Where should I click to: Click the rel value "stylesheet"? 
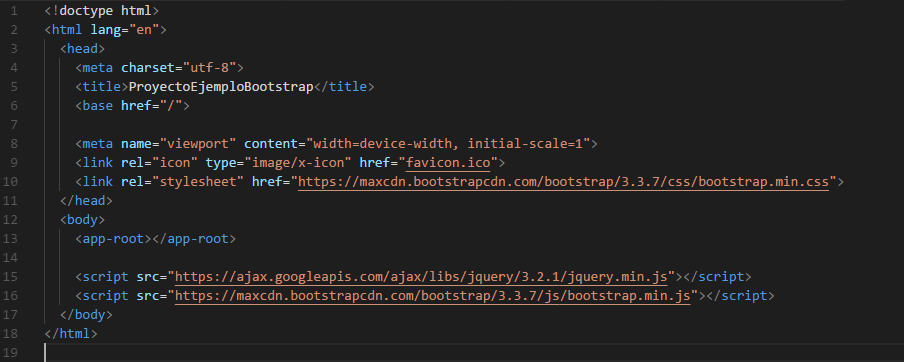pos(198,182)
